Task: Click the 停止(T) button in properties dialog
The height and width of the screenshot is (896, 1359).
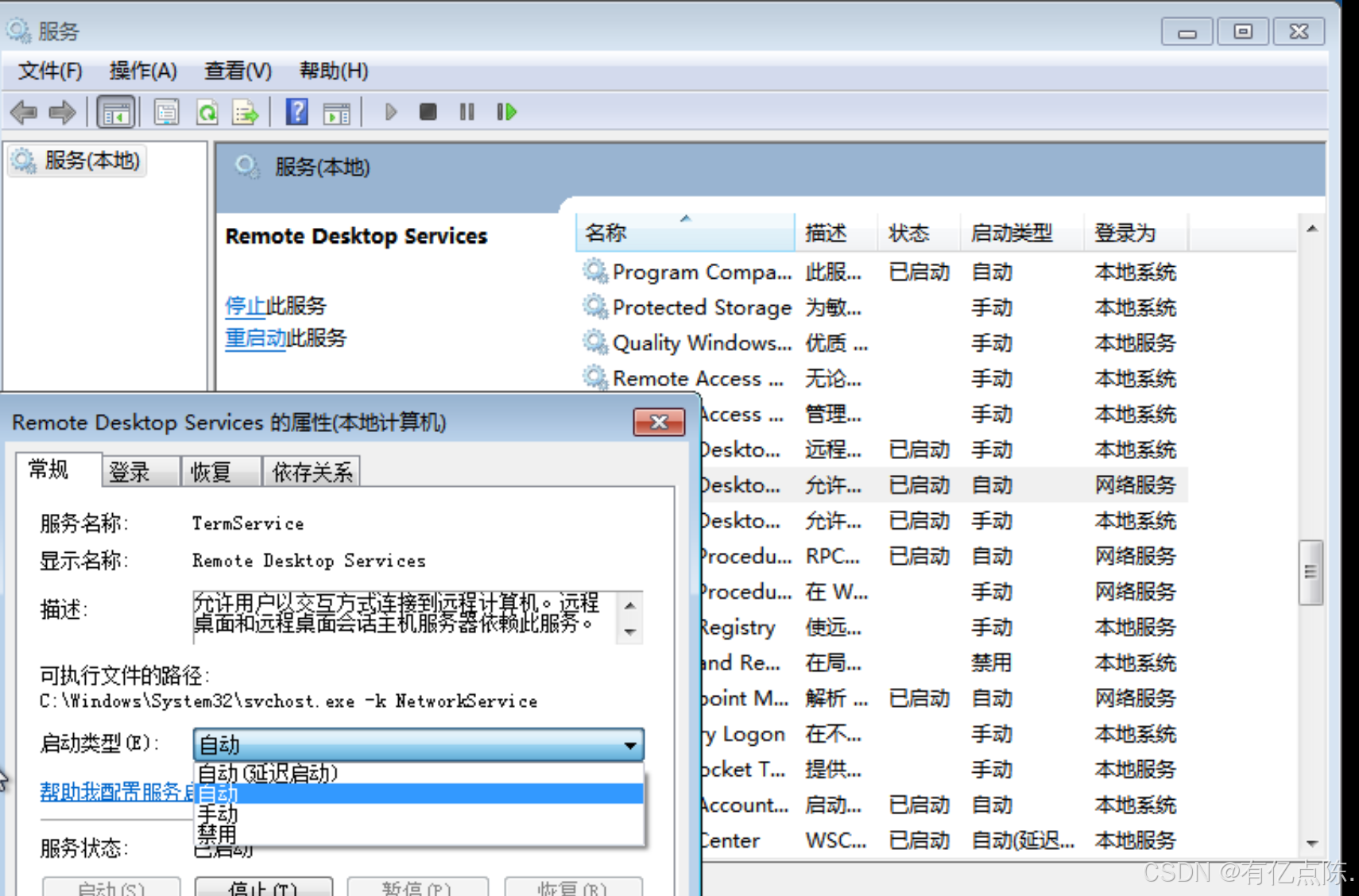Action: [x=263, y=887]
